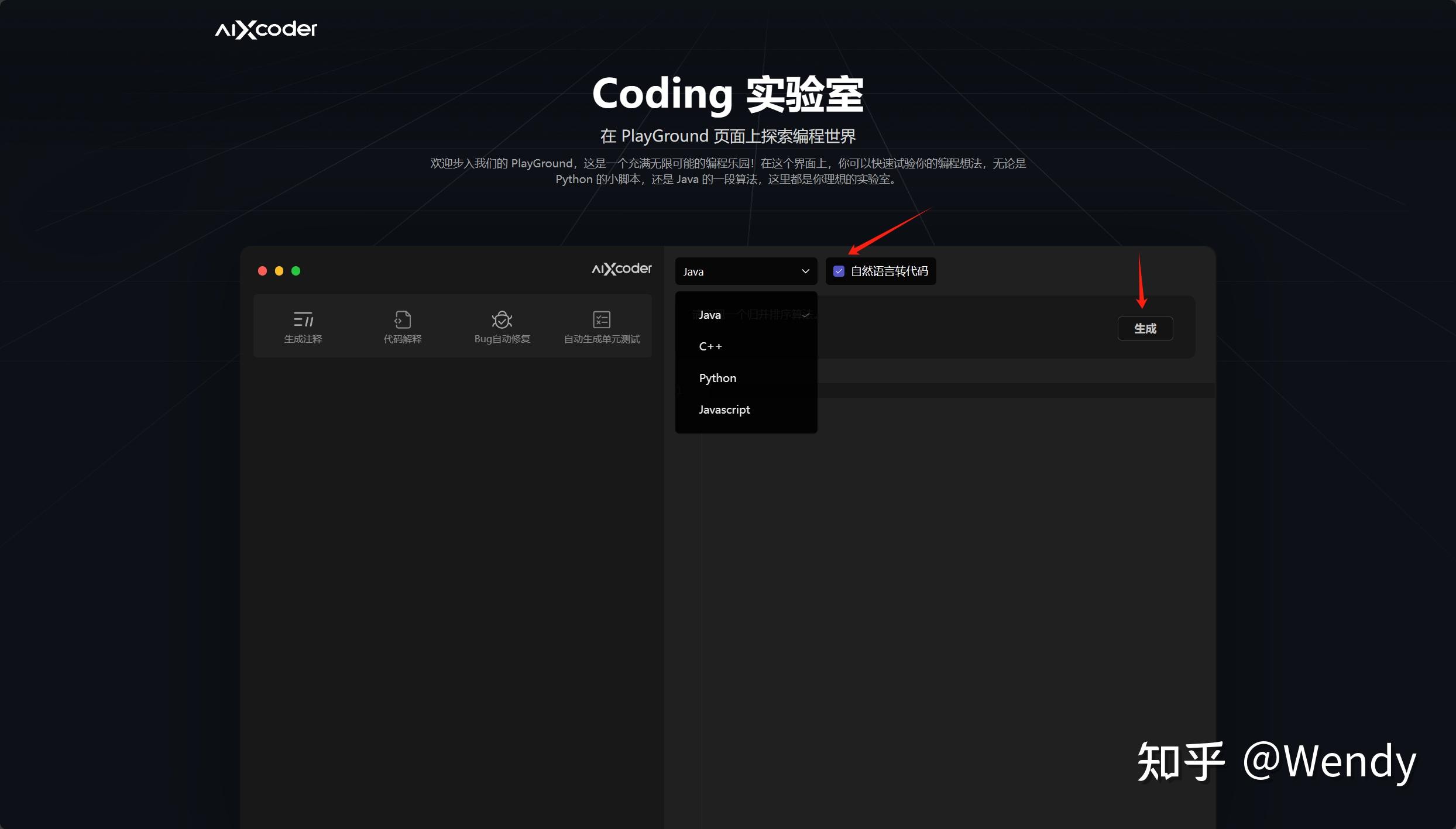
Task: Click the aiXcoder logo inside the editor panel
Action: (621, 269)
